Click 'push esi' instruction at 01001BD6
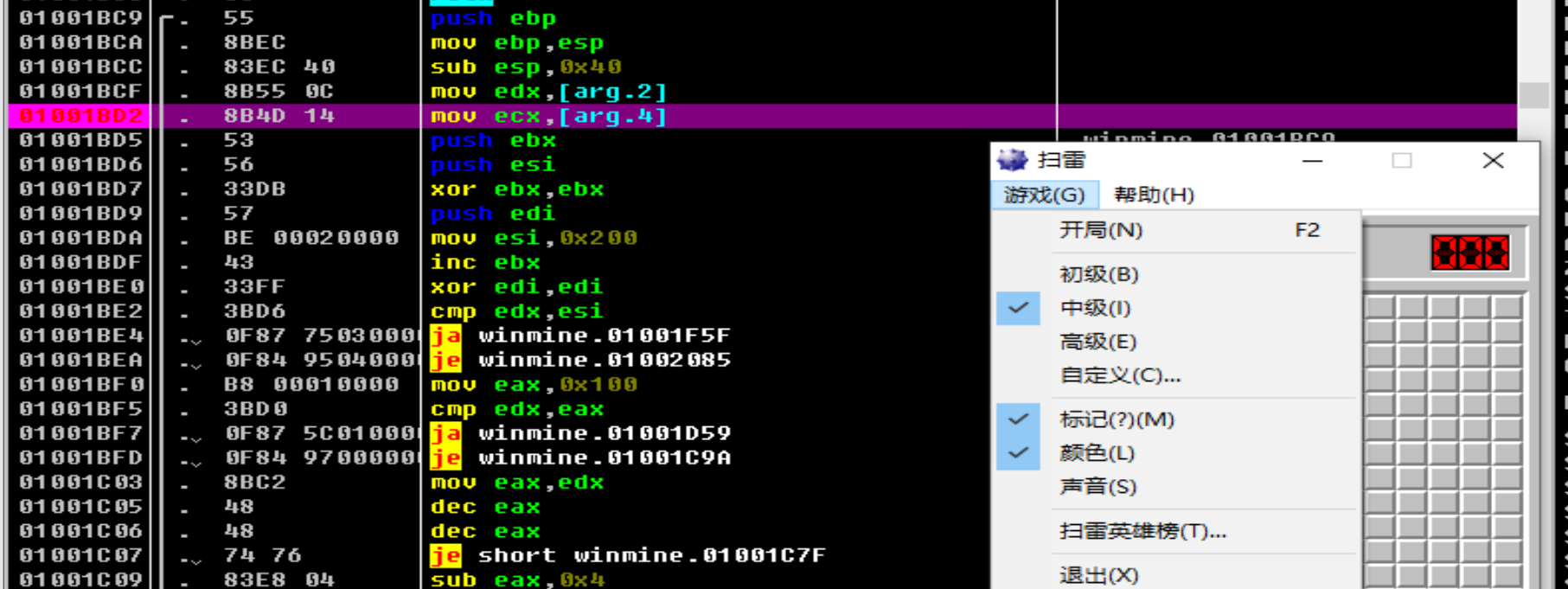Viewport: 1568px width, 589px height. (493, 164)
